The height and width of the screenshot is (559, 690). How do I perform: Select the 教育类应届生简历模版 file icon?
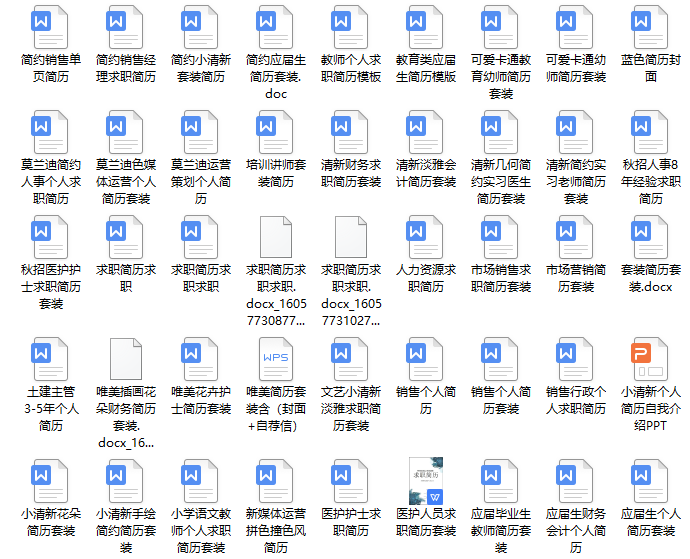(425, 26)
